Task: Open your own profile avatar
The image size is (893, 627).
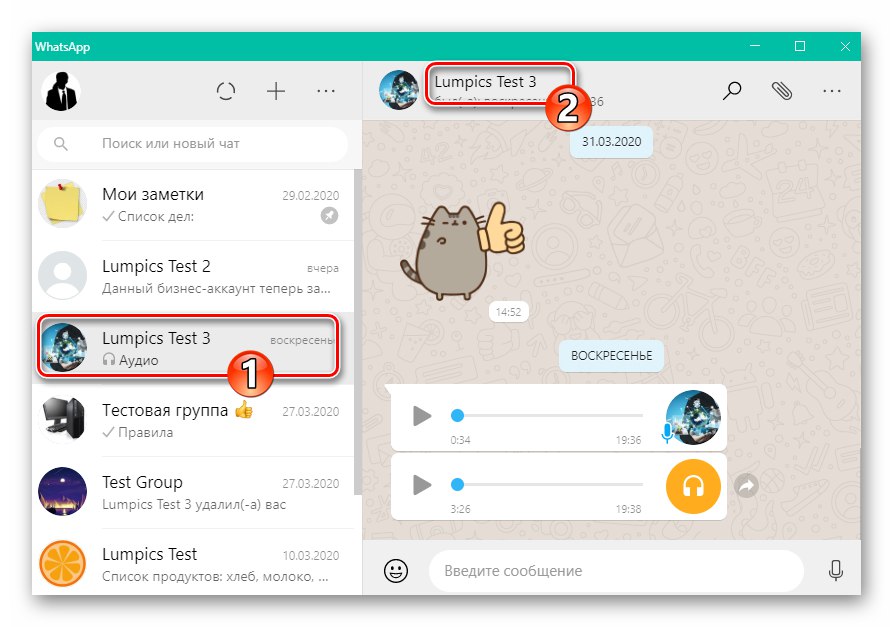Action: tap(61, 91)
